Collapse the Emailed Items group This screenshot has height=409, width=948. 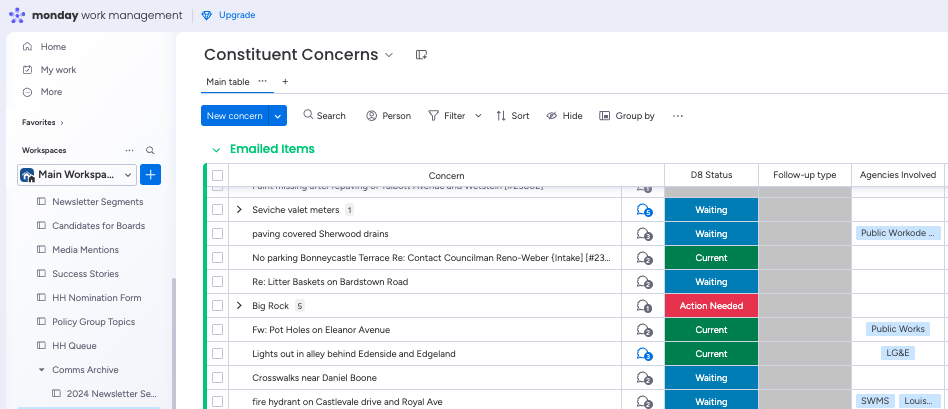tap(216, 149)
